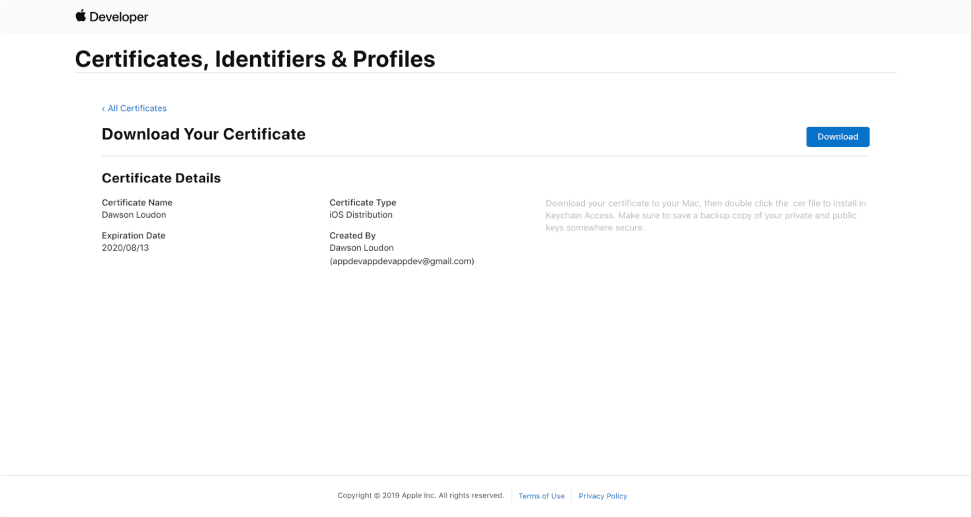Open the Privacy Policy link
The height and width of the screenshot is (517, 971).
[603, 496]
